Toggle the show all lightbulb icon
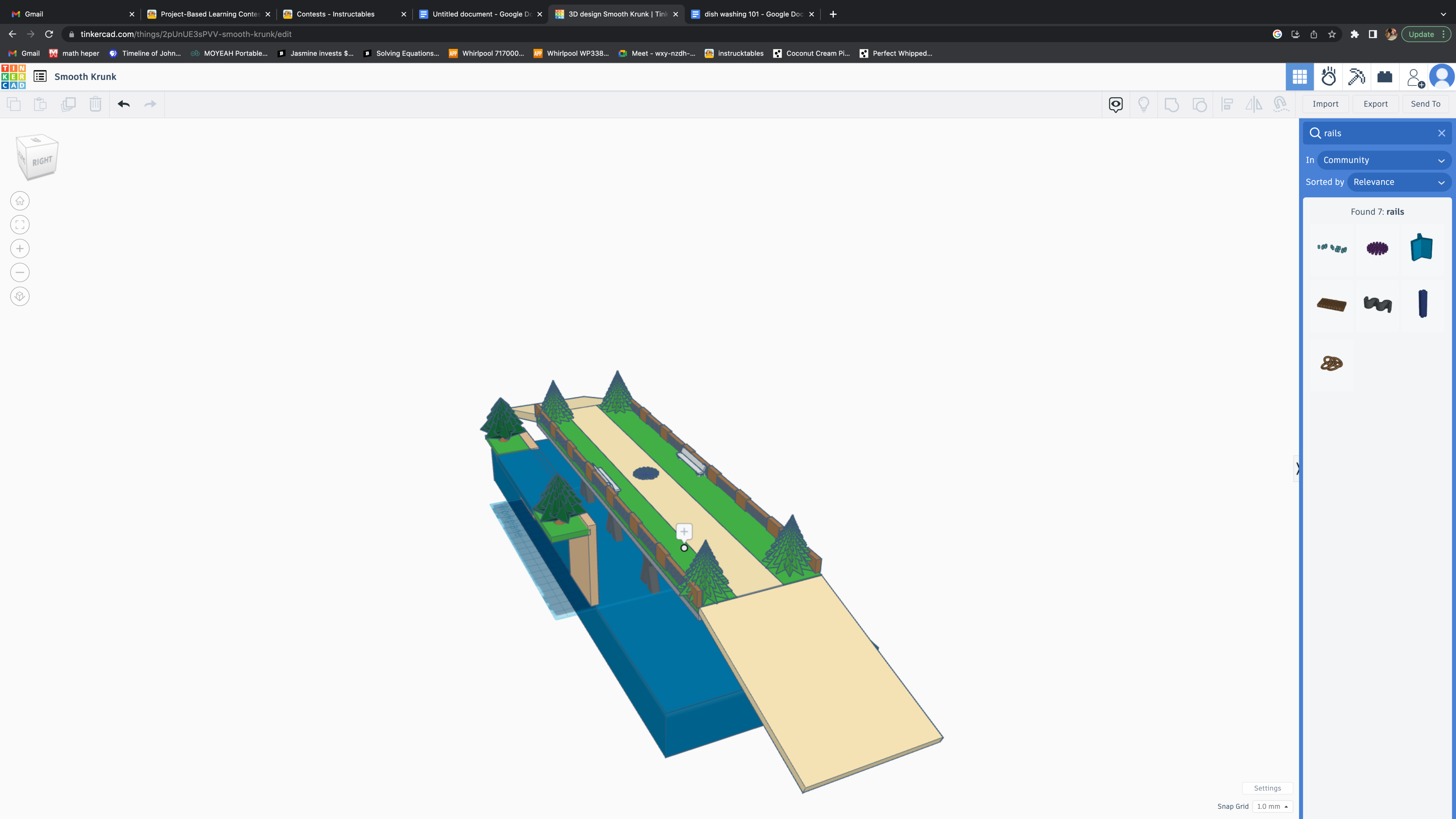This screenshot has height=819, width=1456. [1144, 104]
